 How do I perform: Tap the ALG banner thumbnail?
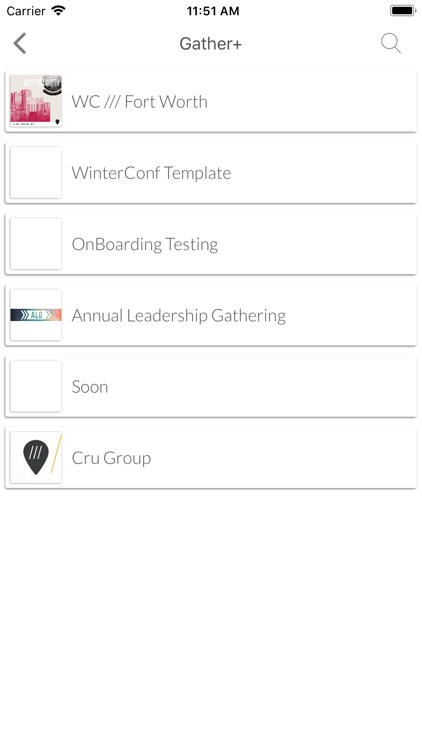click(x=36, y=315)
